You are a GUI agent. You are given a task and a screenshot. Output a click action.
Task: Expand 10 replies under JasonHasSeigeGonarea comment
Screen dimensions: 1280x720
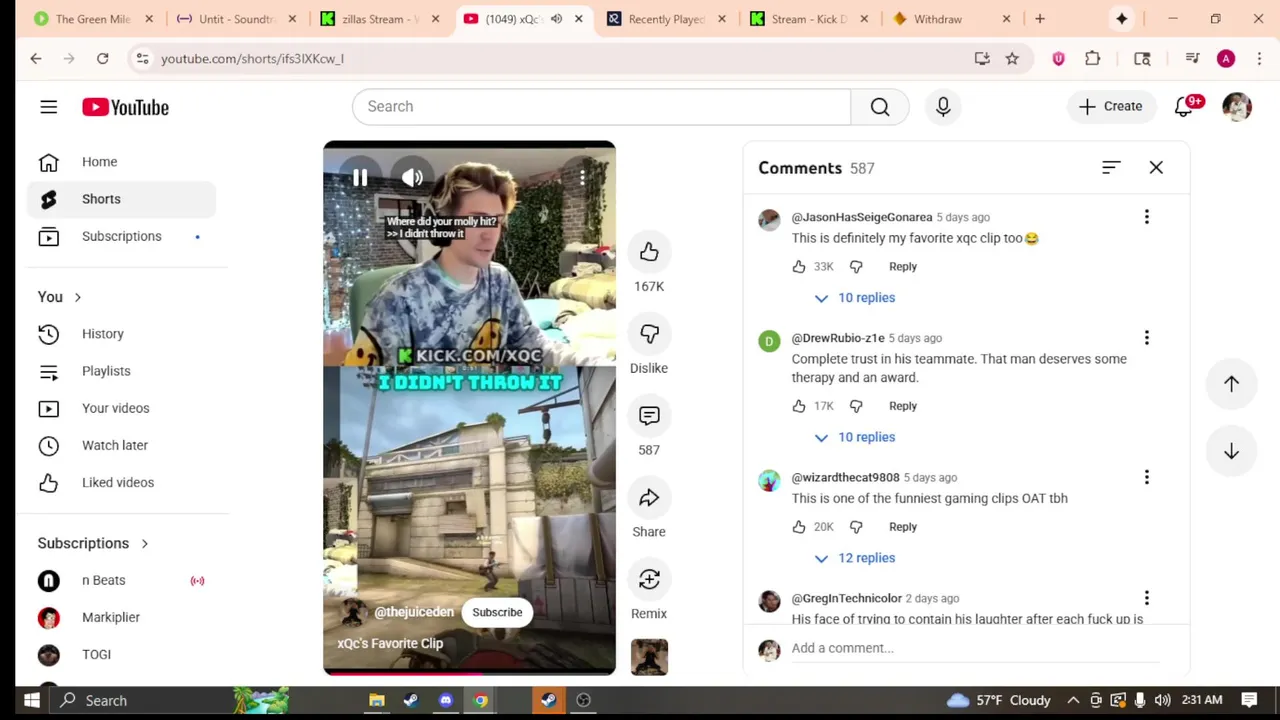[856, 298]
